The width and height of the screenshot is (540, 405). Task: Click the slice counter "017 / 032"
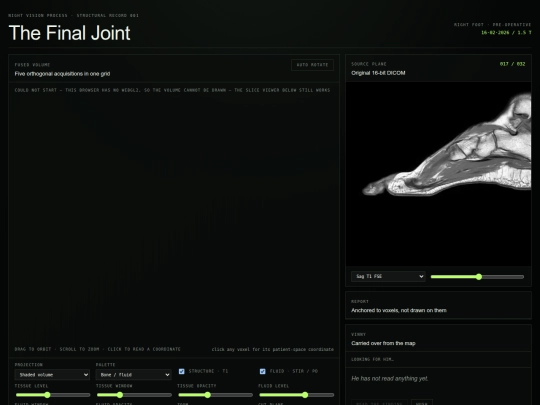click(512, 64)
